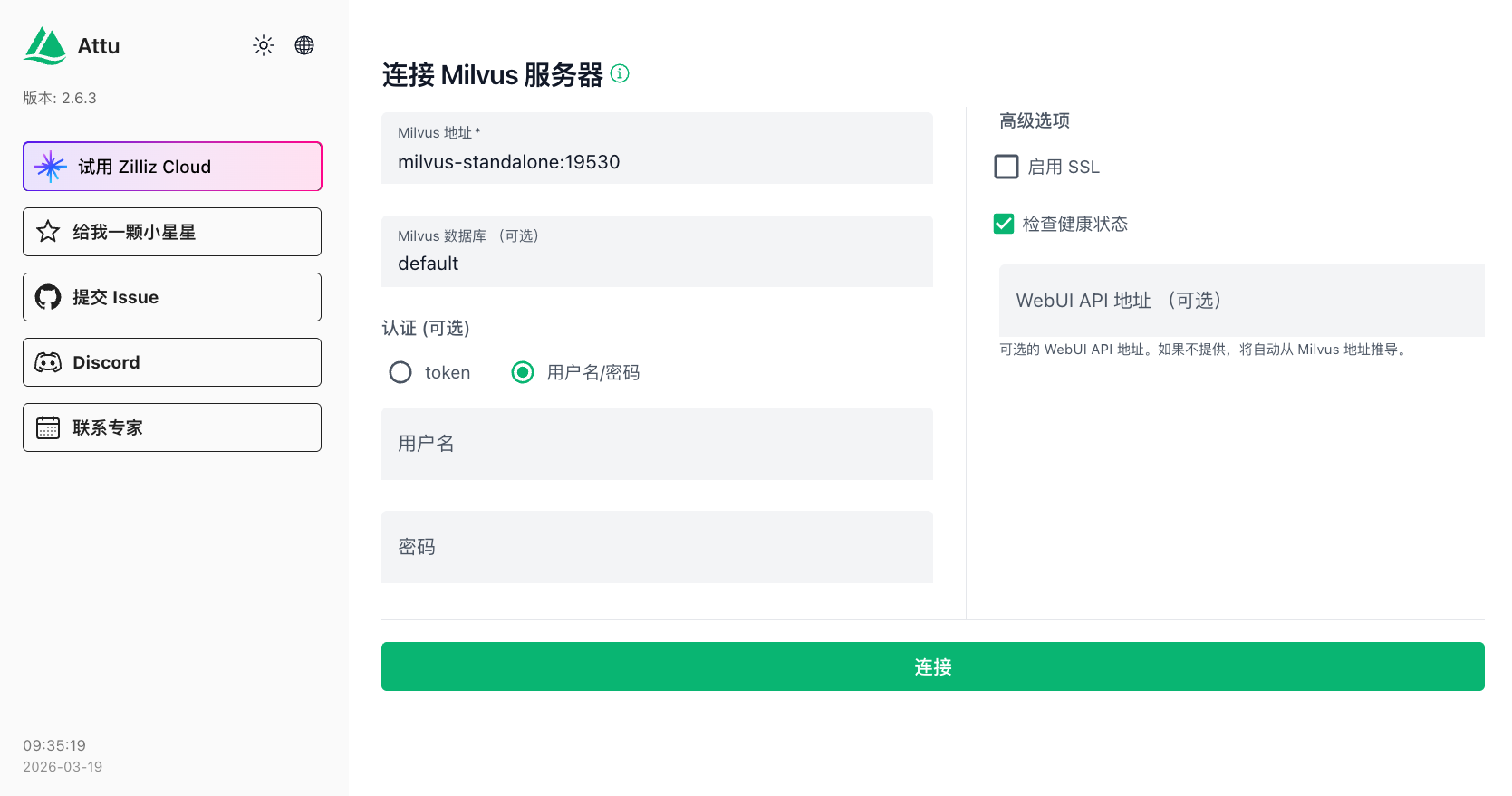The height and width of the screenshot is (796, 1512).
Task: Click the calendar icon for 联系专家
Action: tap(48, 427)
